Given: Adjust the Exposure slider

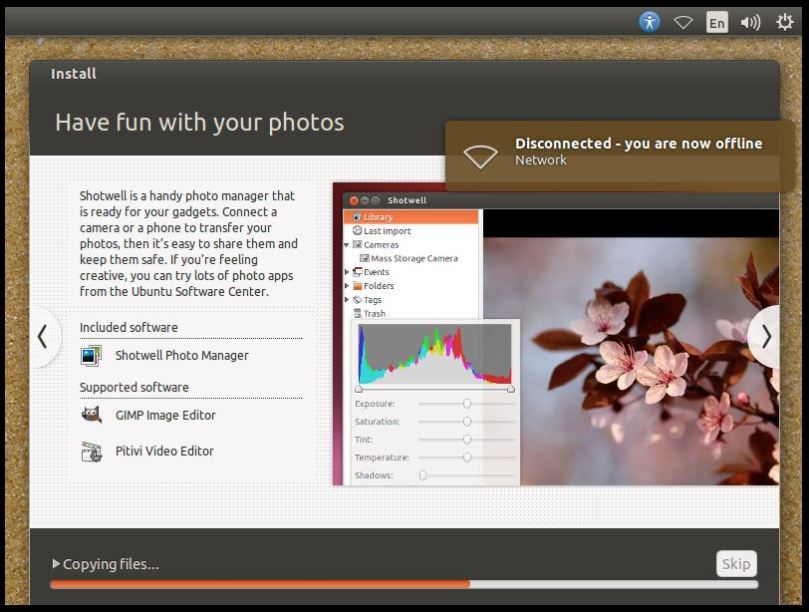Looking at the screenshot, I should point(466,403).
